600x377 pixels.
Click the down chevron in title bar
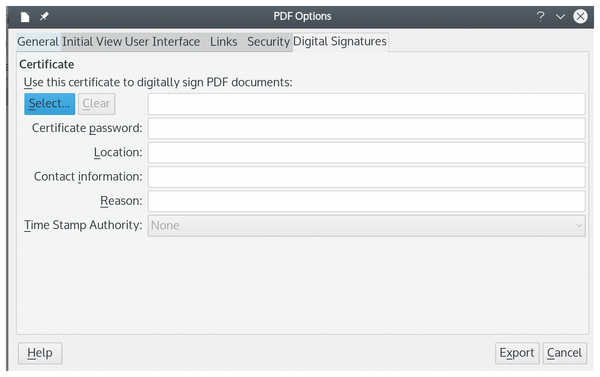(560, 17)
